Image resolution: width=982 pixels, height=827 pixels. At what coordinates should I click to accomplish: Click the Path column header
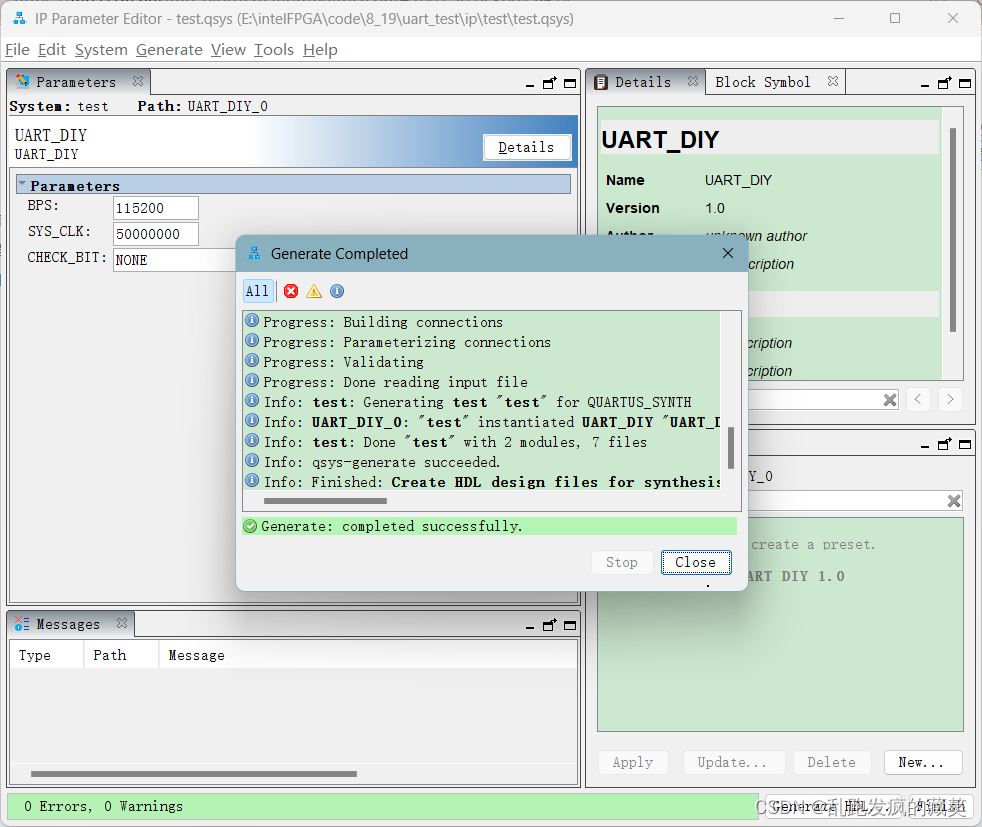121,655
